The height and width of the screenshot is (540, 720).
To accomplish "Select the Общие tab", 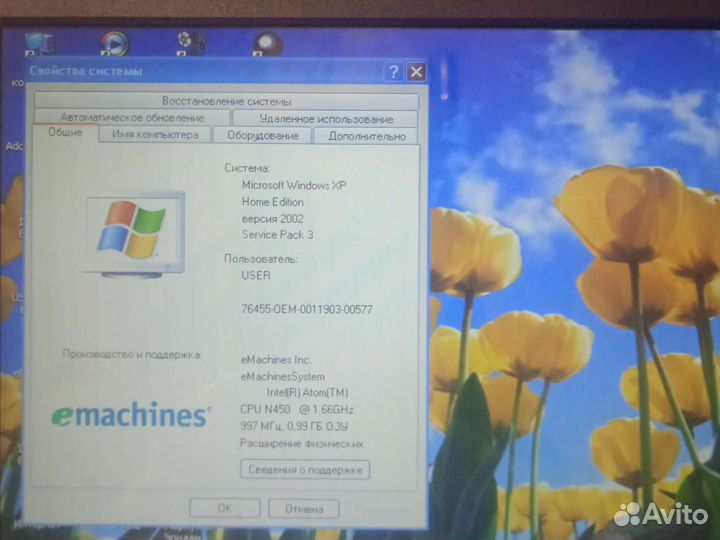I will click(65, 133).
